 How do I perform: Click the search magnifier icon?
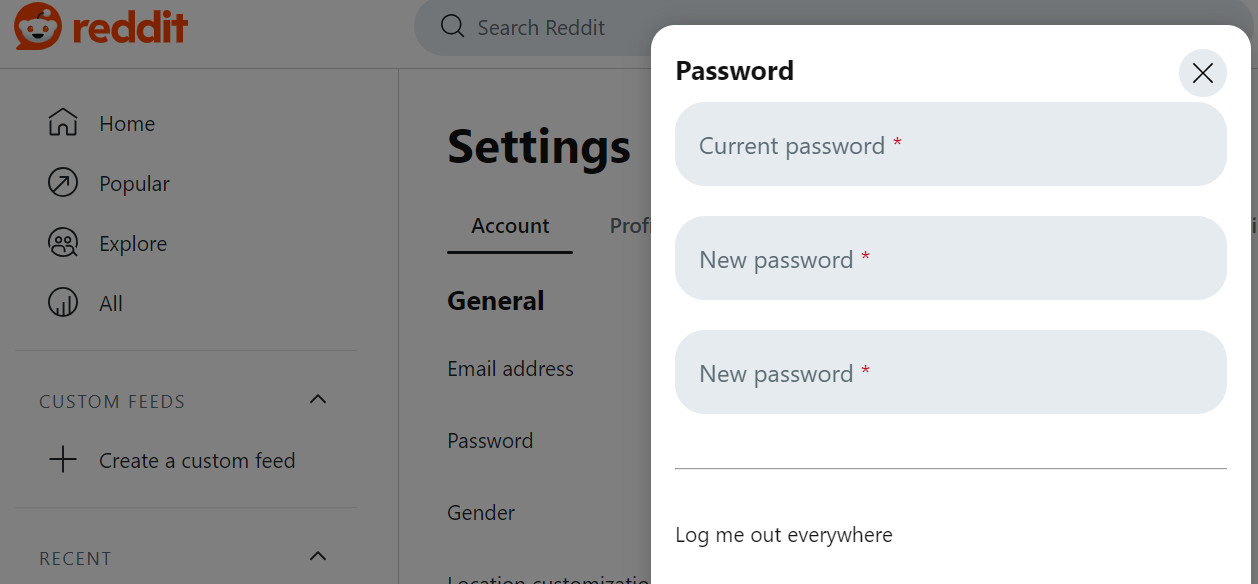pos(452,26)
